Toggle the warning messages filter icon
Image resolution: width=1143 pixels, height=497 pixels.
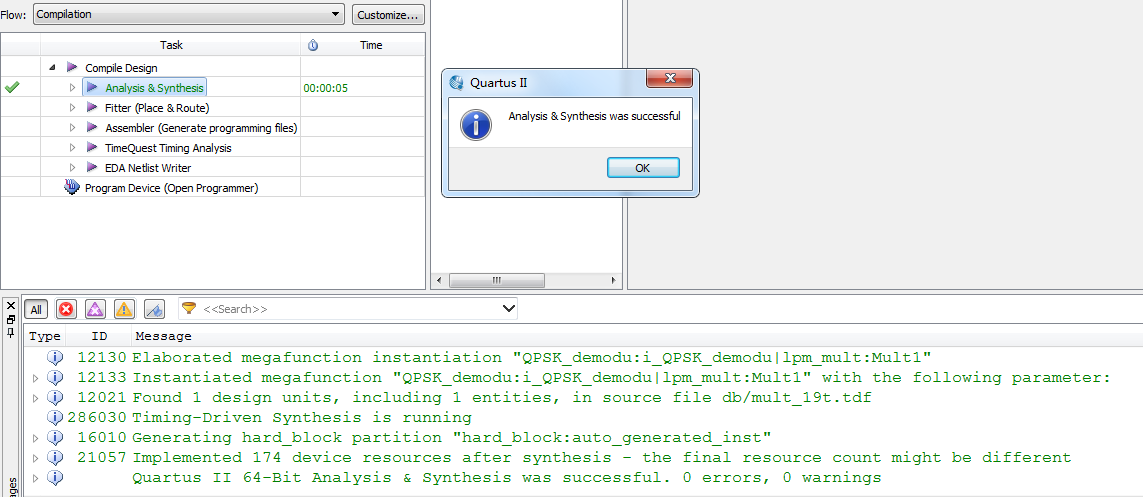click(x=124, y=309)
